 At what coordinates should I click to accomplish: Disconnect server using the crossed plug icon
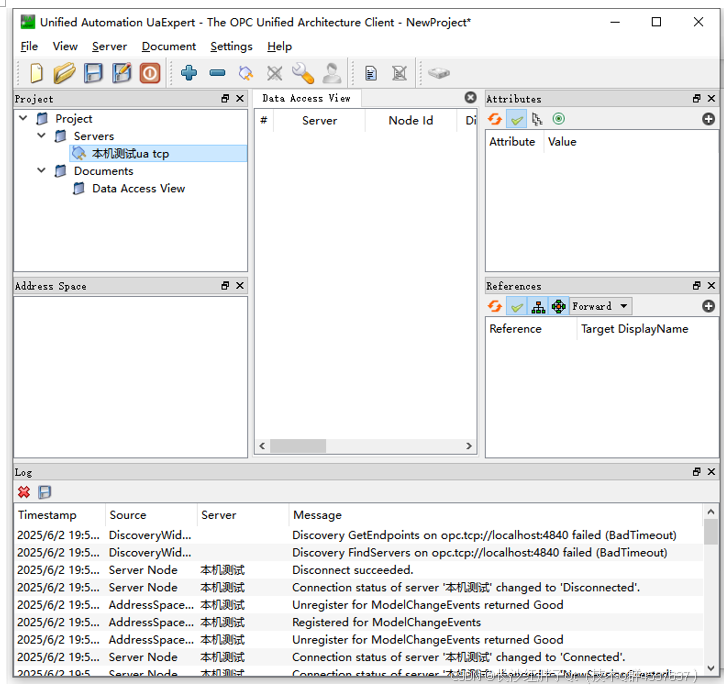tap(274, 73)
